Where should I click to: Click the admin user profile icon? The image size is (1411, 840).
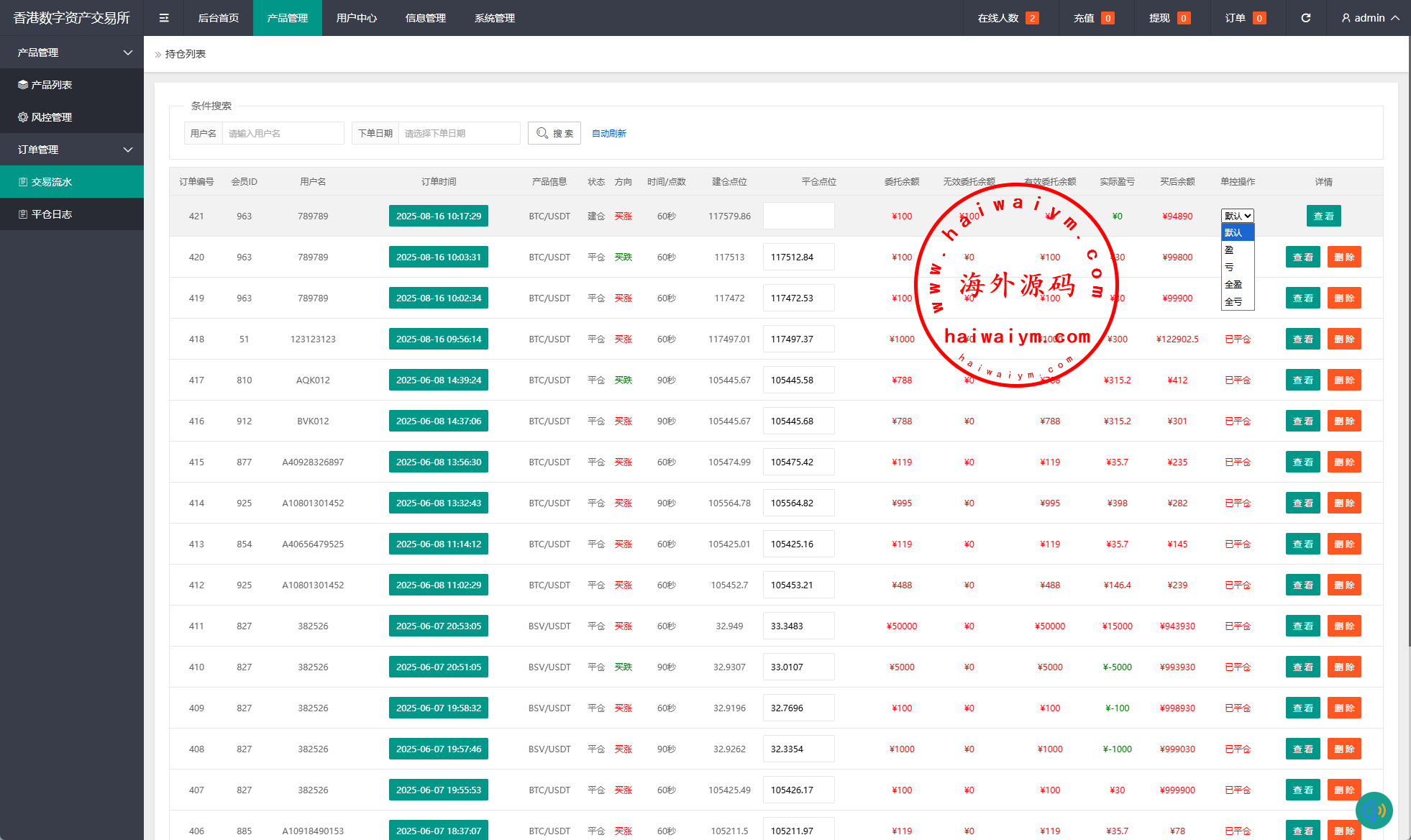point(1346,18)
